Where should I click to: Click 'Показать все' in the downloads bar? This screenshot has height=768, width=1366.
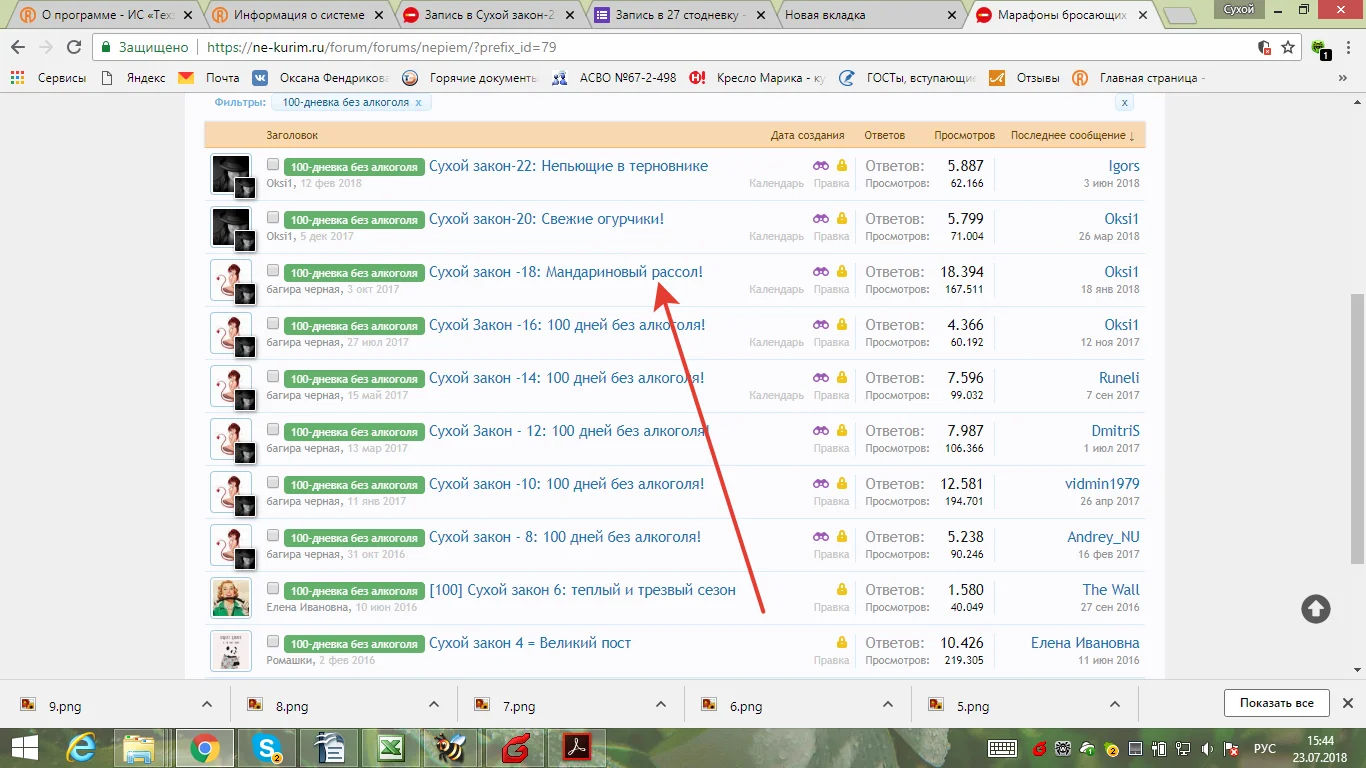(x=1277, y=703)
